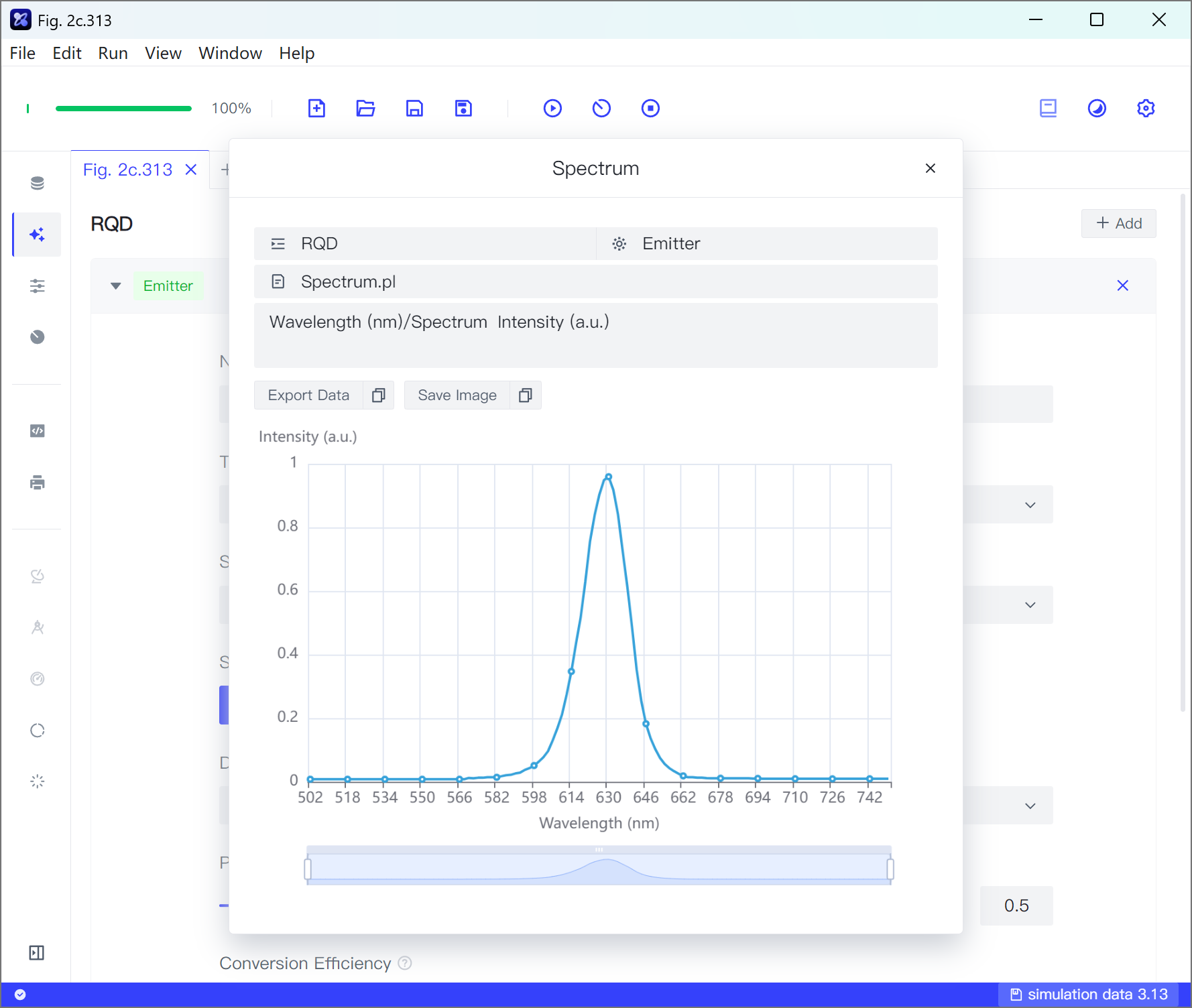Click the RQD heading text

click(111, 224)
